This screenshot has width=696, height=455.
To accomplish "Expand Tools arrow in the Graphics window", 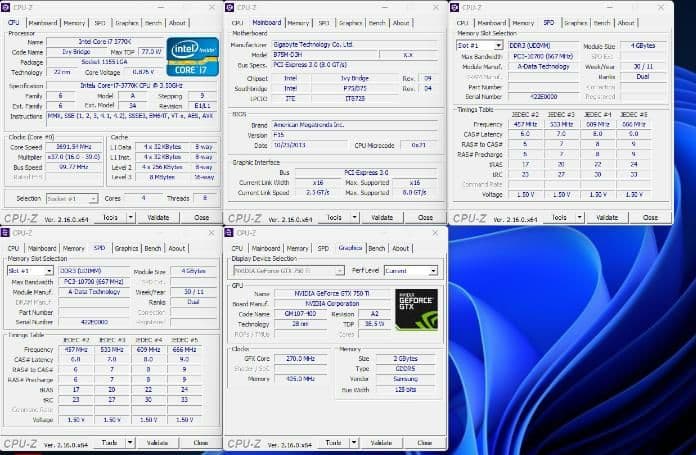I will point(354,443).
